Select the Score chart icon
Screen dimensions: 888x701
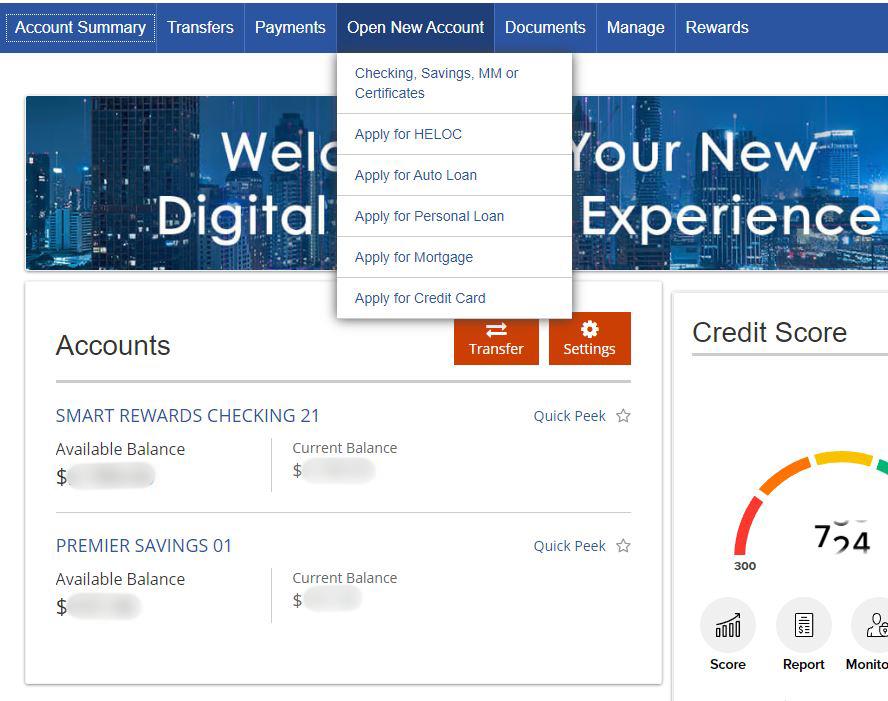[x=727, y=625]
